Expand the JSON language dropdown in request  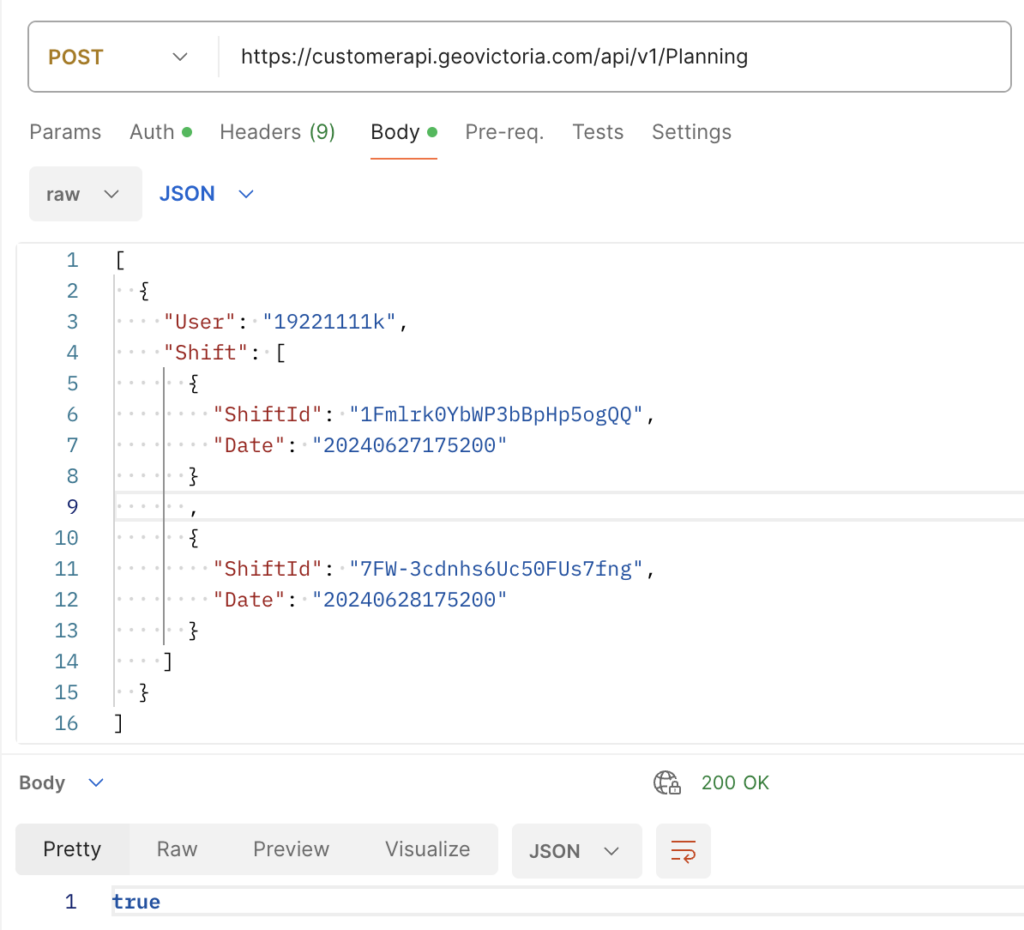[x=207, y=194]
